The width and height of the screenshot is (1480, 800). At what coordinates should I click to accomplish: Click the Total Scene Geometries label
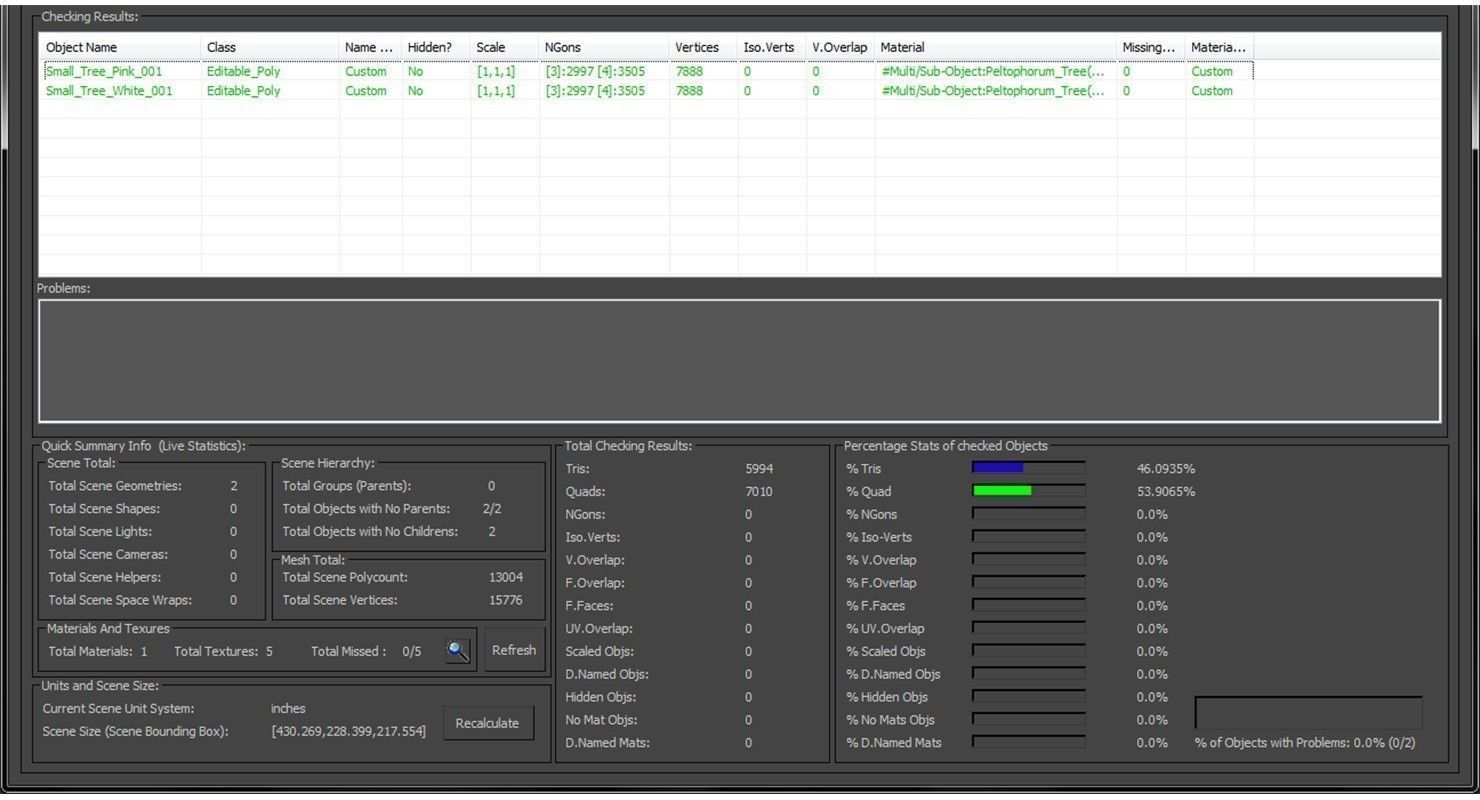pyautogui.click(x=115, y=486)
